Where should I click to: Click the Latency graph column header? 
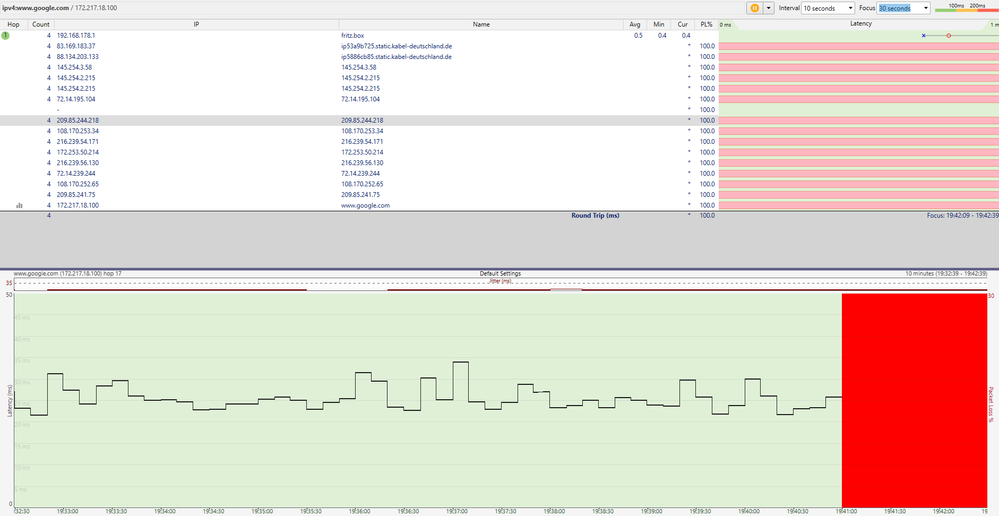tap(860, 22)
